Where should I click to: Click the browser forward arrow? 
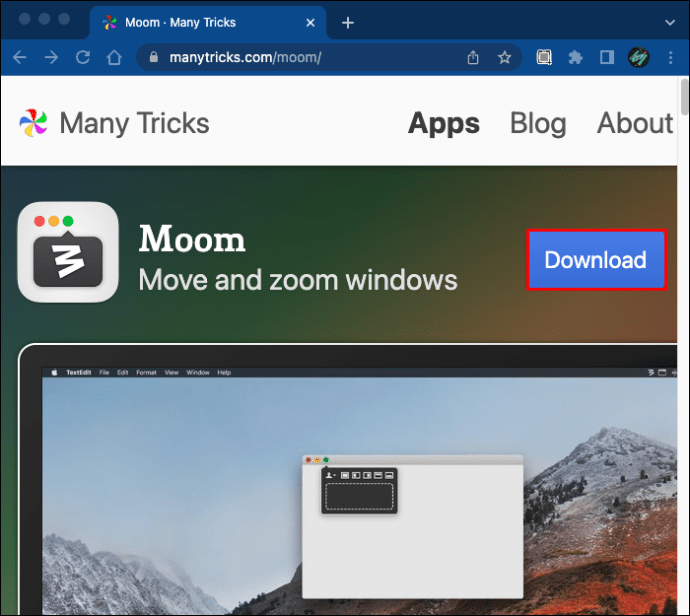point(51,57)
